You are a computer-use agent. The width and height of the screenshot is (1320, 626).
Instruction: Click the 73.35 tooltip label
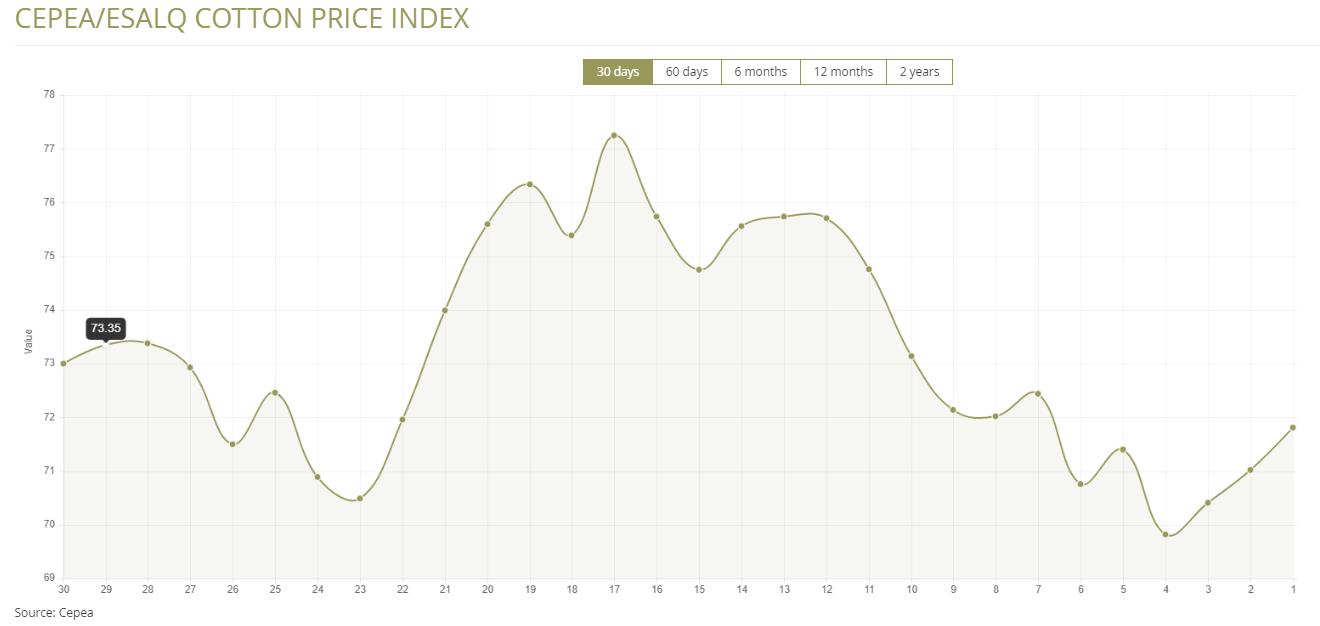coord(106,328)
